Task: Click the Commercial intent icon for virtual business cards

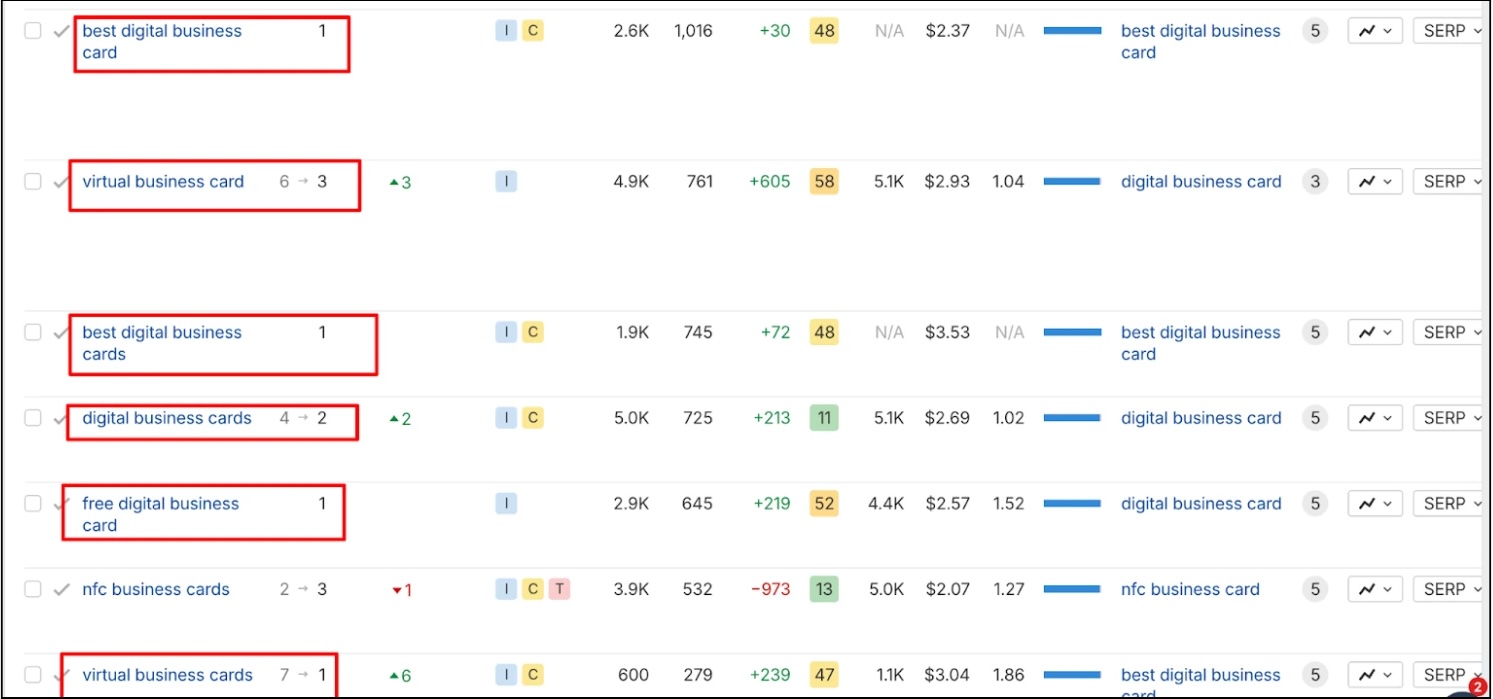Action: (x=533, y=675)
